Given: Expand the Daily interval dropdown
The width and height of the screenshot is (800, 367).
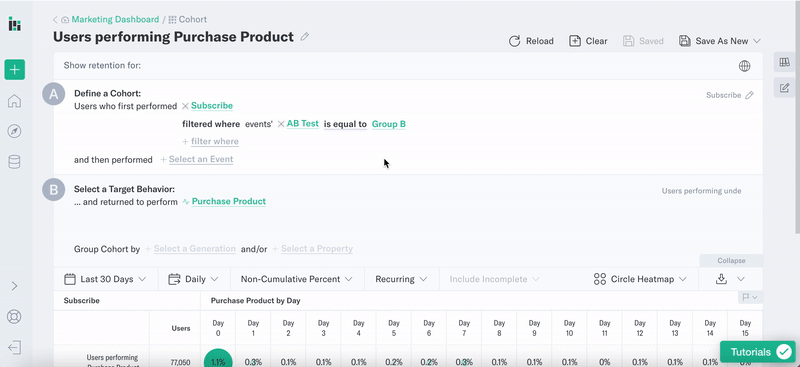Looking at the screenshot, I should pyautogui.click(x=194, y=279).
